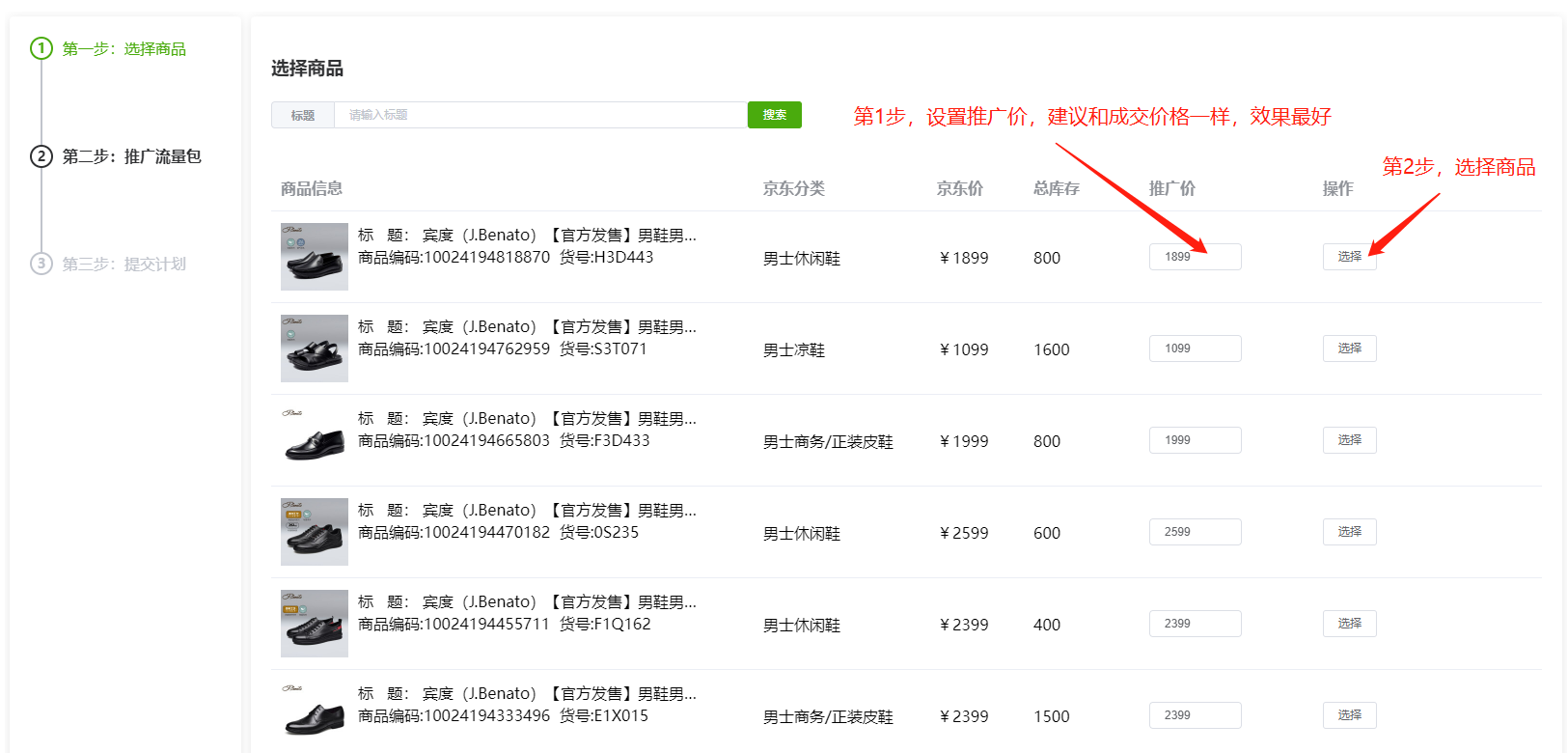Click the step 1 circle icon
The height and width of the screenshot is (753, 1568).
[x=41, y=48]
